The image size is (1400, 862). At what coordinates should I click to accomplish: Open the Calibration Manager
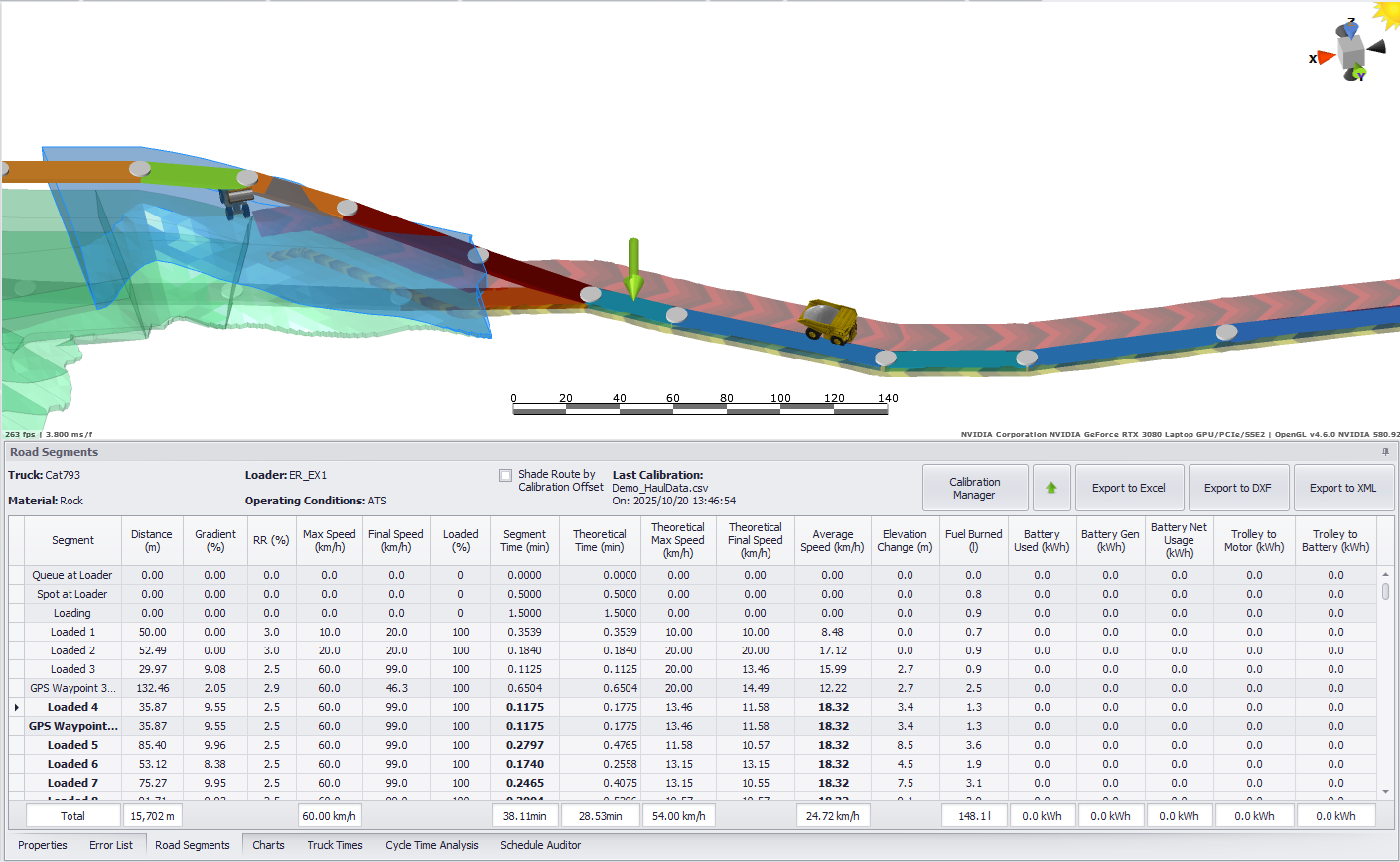[x=974, y=488]
